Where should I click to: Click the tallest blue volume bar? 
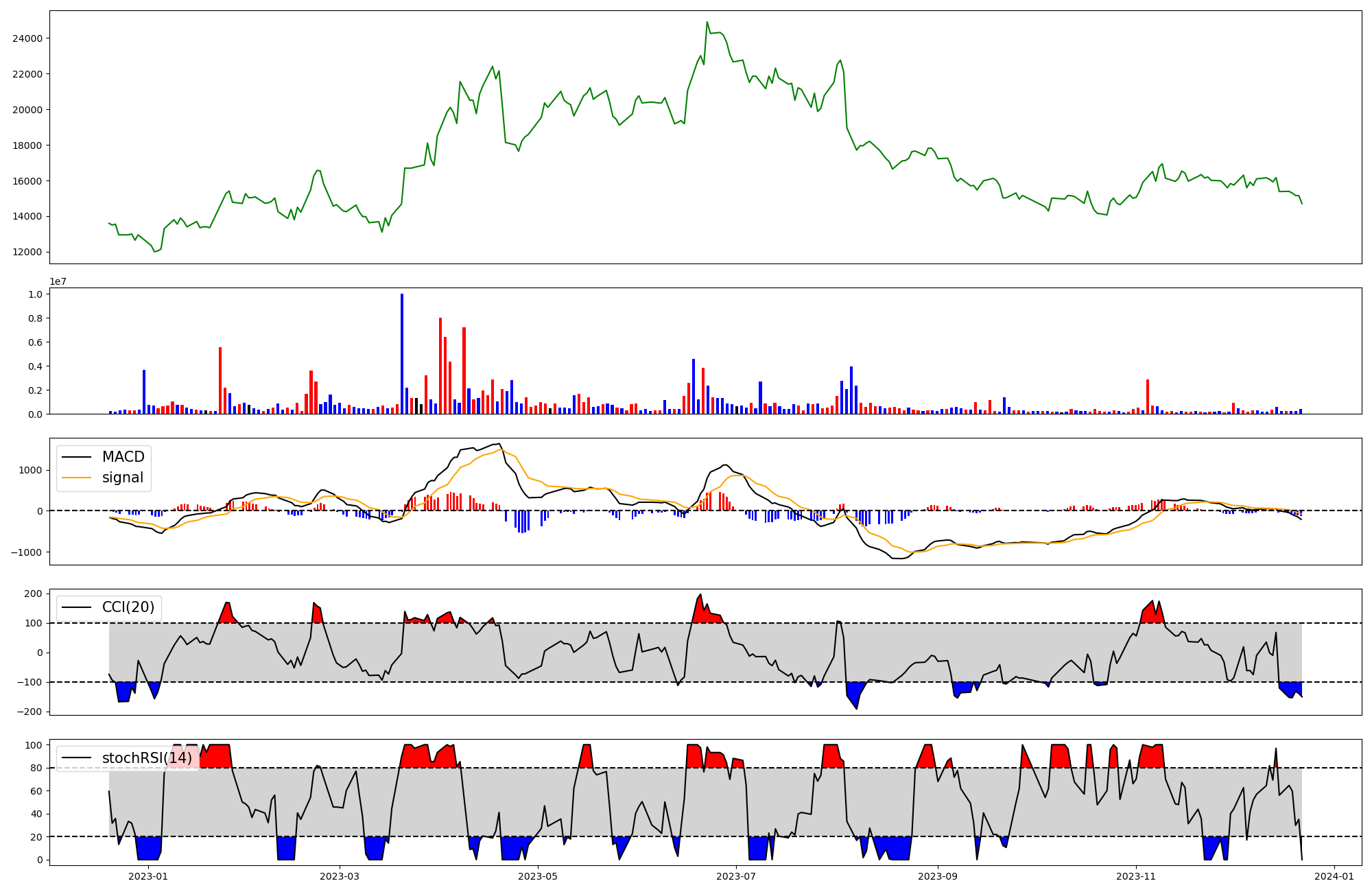(402, 353)
